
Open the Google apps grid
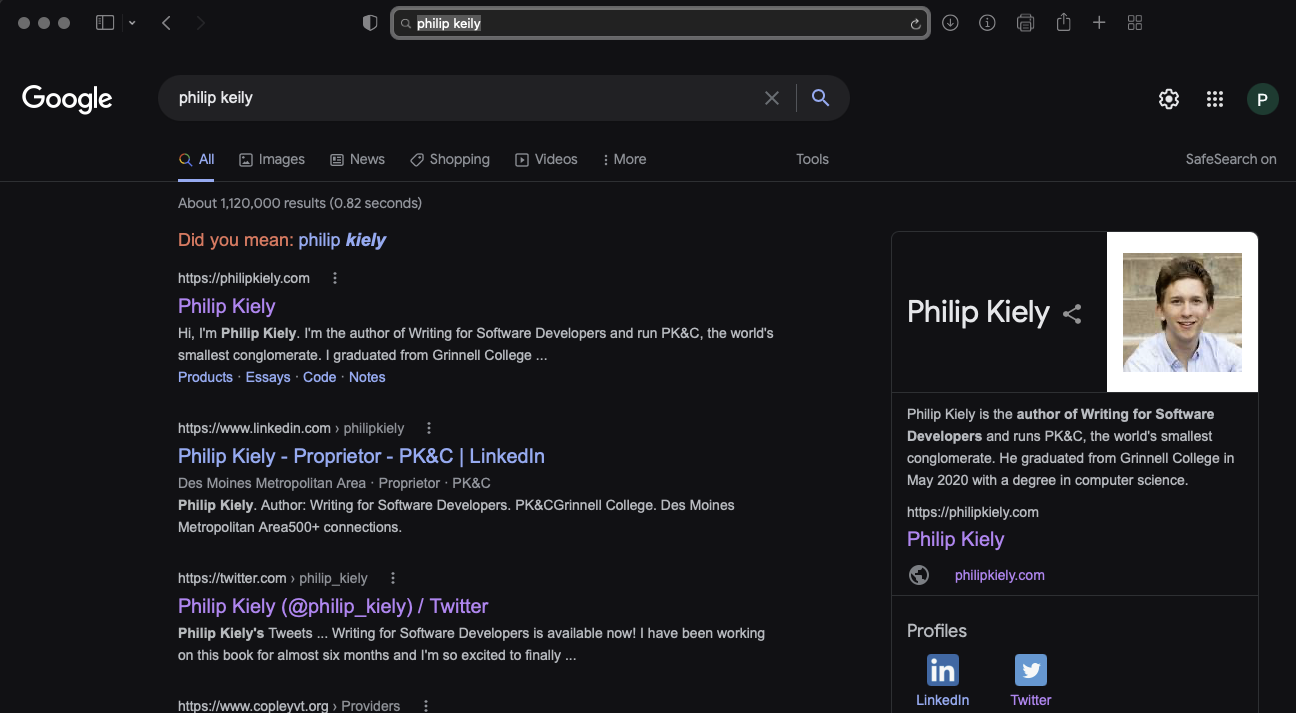1214,98
